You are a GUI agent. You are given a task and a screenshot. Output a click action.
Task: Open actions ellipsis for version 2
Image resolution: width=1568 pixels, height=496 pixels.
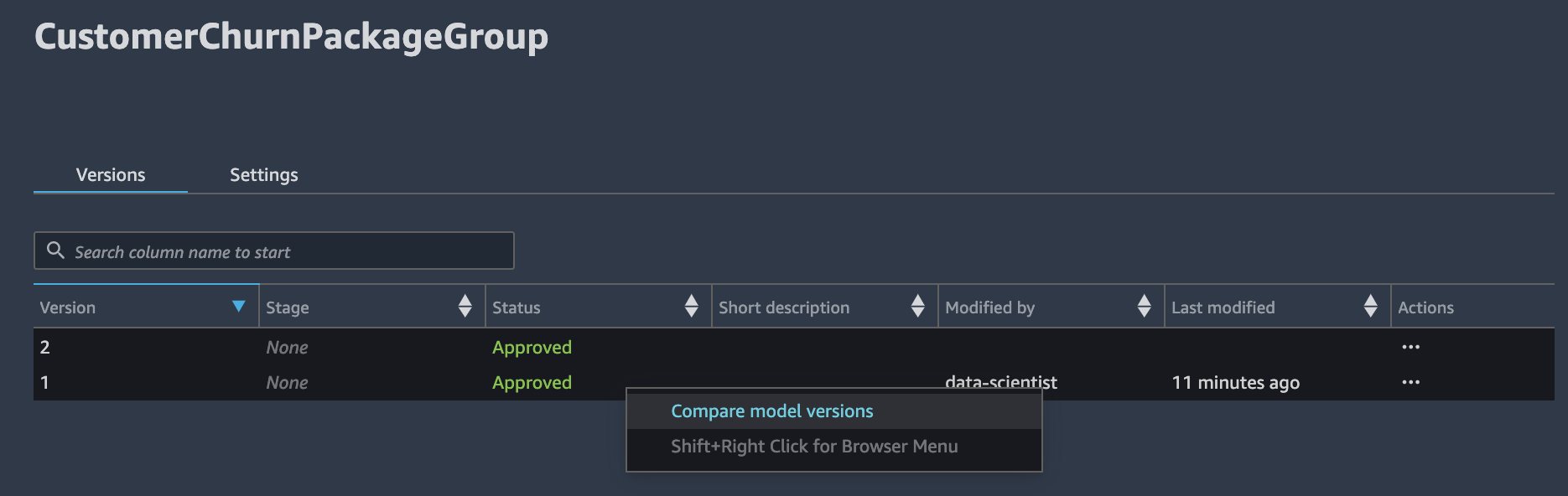click(x=1410, y=347)
